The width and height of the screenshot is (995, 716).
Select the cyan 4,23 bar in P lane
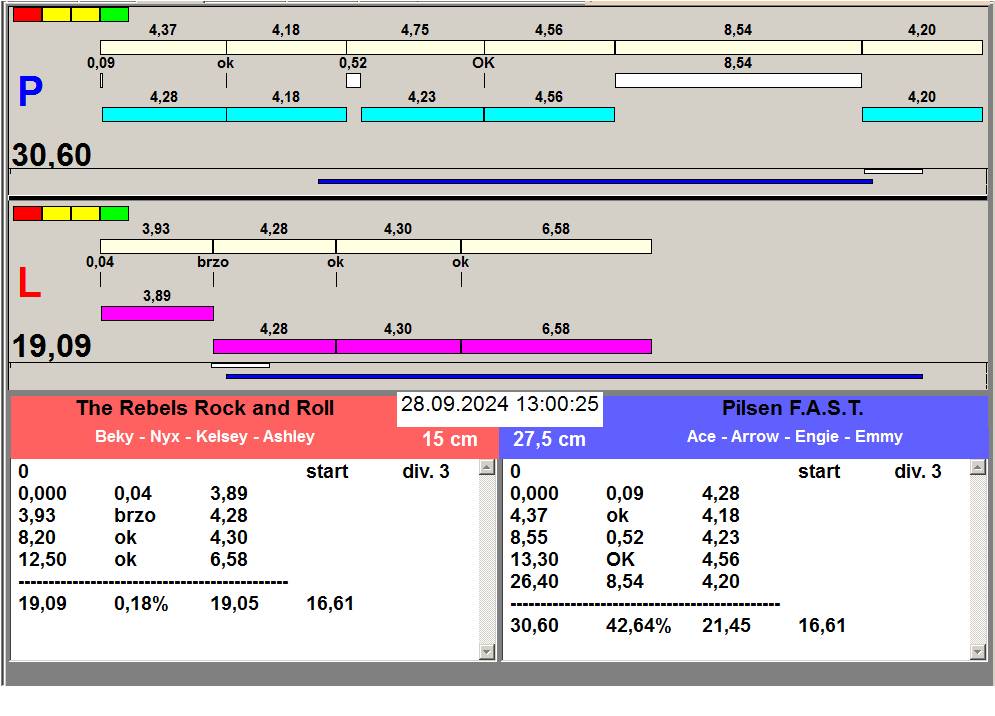click(423, 114)
